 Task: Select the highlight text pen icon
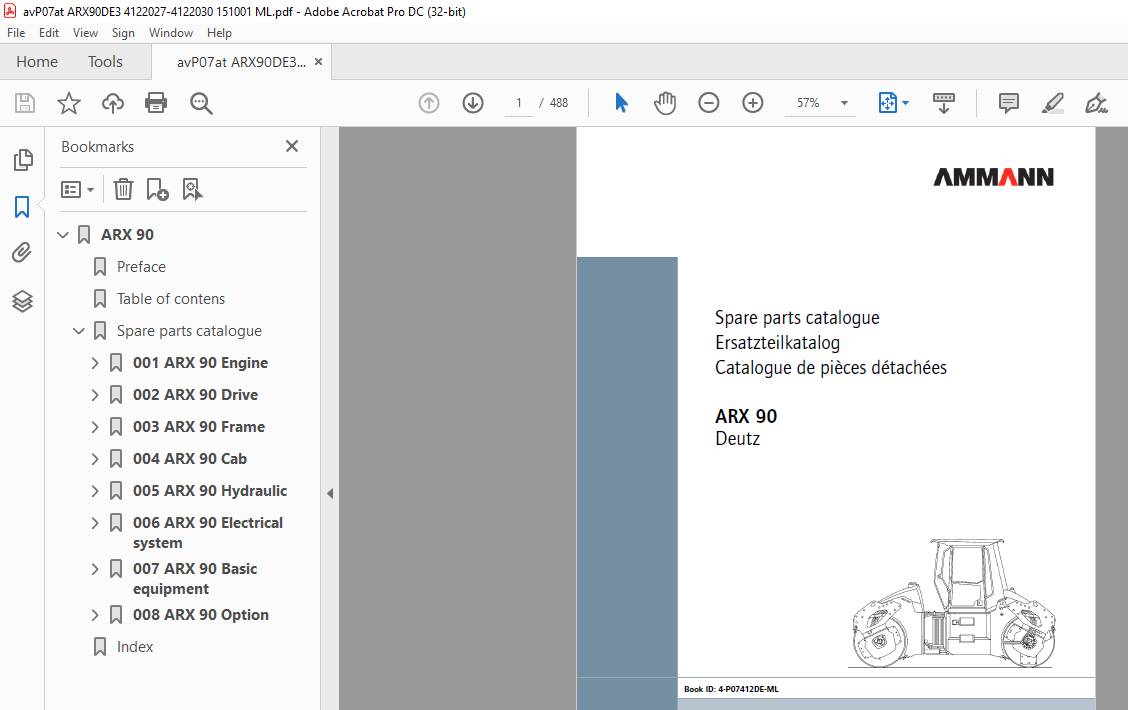click(1052, 103)
